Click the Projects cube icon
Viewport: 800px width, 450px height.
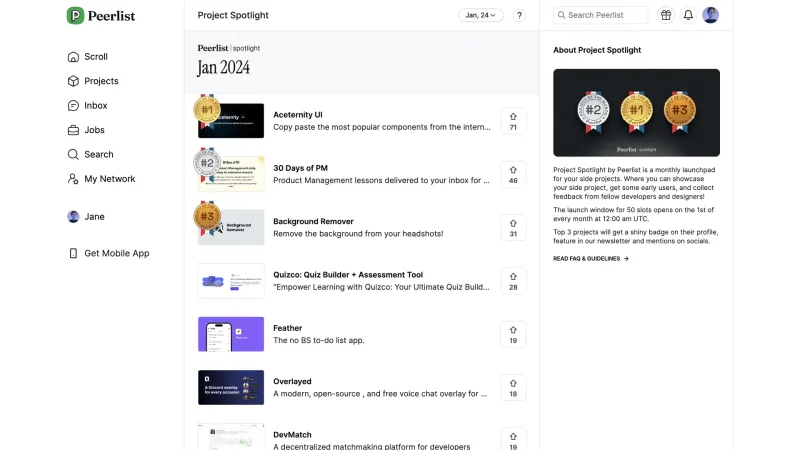pos(73,81)
